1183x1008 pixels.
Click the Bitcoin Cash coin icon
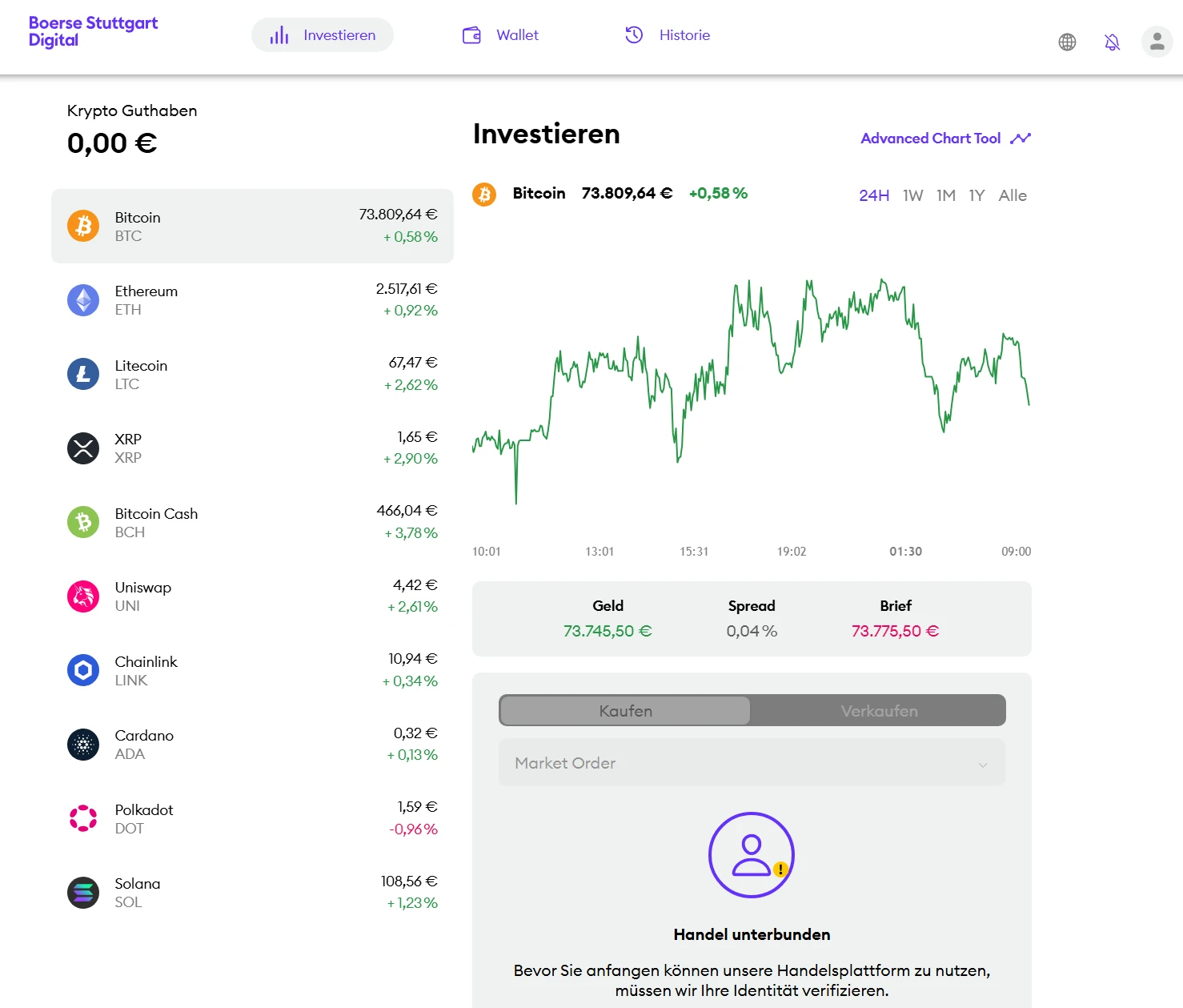coord(83,522)
